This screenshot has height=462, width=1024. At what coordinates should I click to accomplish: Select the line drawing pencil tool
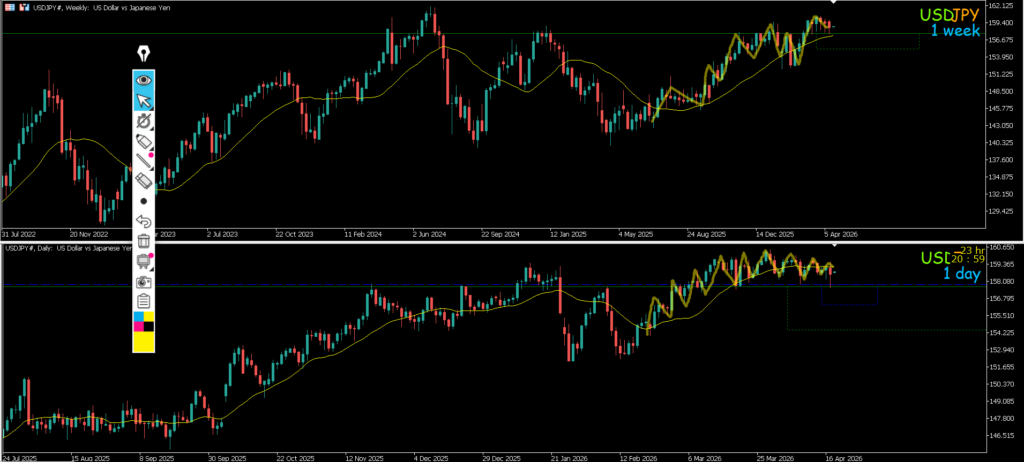coord(144,161)
